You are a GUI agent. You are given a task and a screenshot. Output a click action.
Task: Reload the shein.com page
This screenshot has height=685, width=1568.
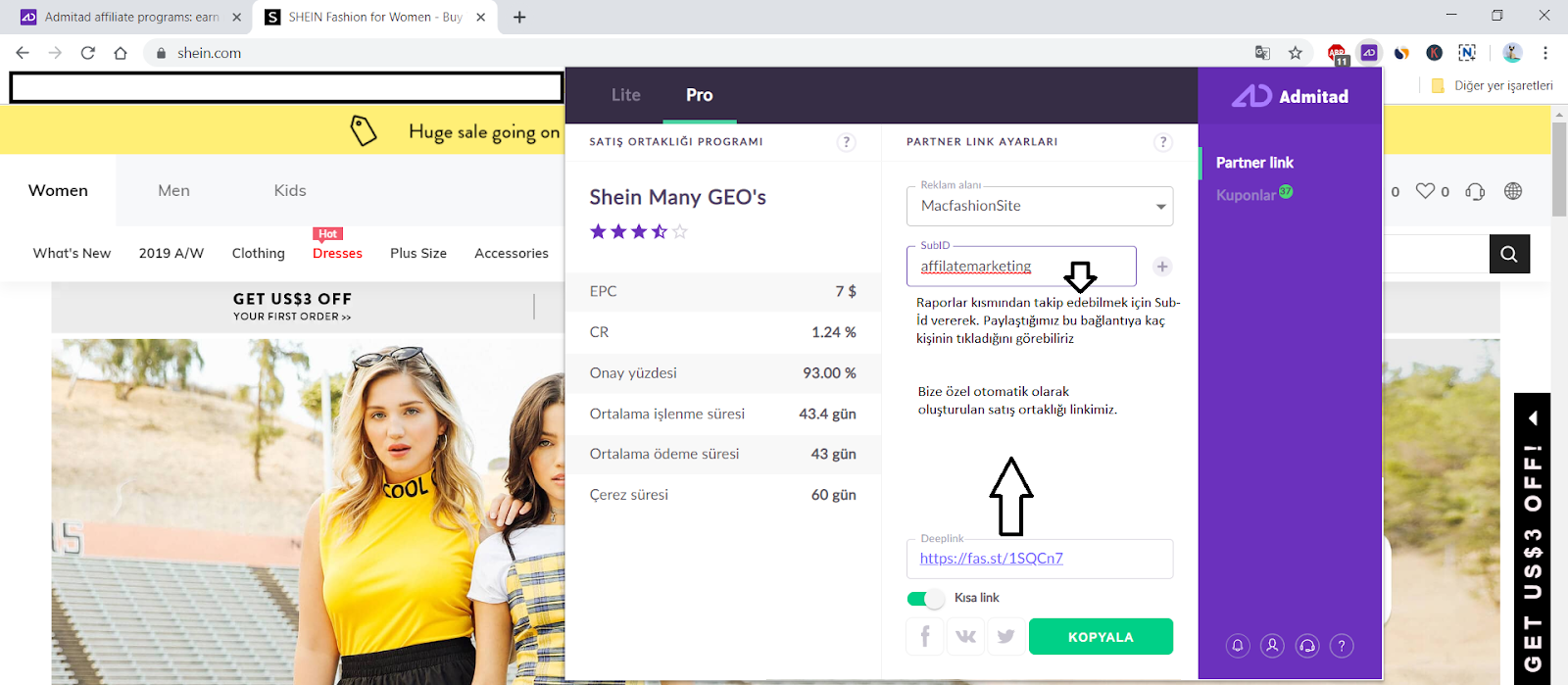pos(87,53)
